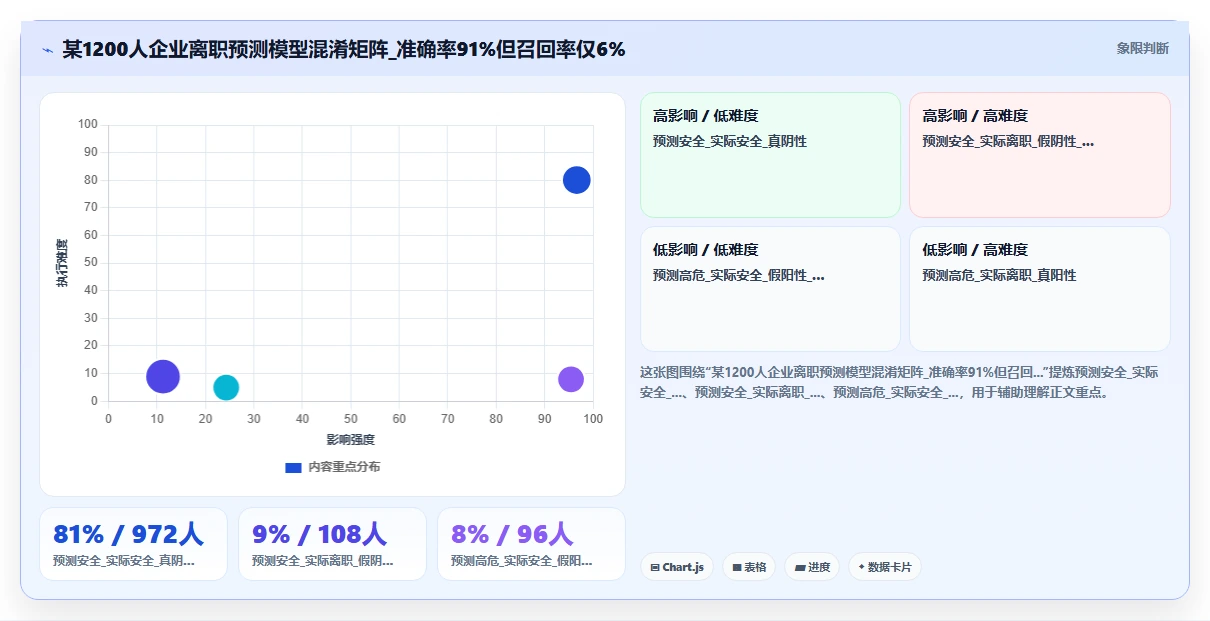Click the dark blue bubble near value 80
This screenshot has width=1210, height=621.
click(577, 180)
